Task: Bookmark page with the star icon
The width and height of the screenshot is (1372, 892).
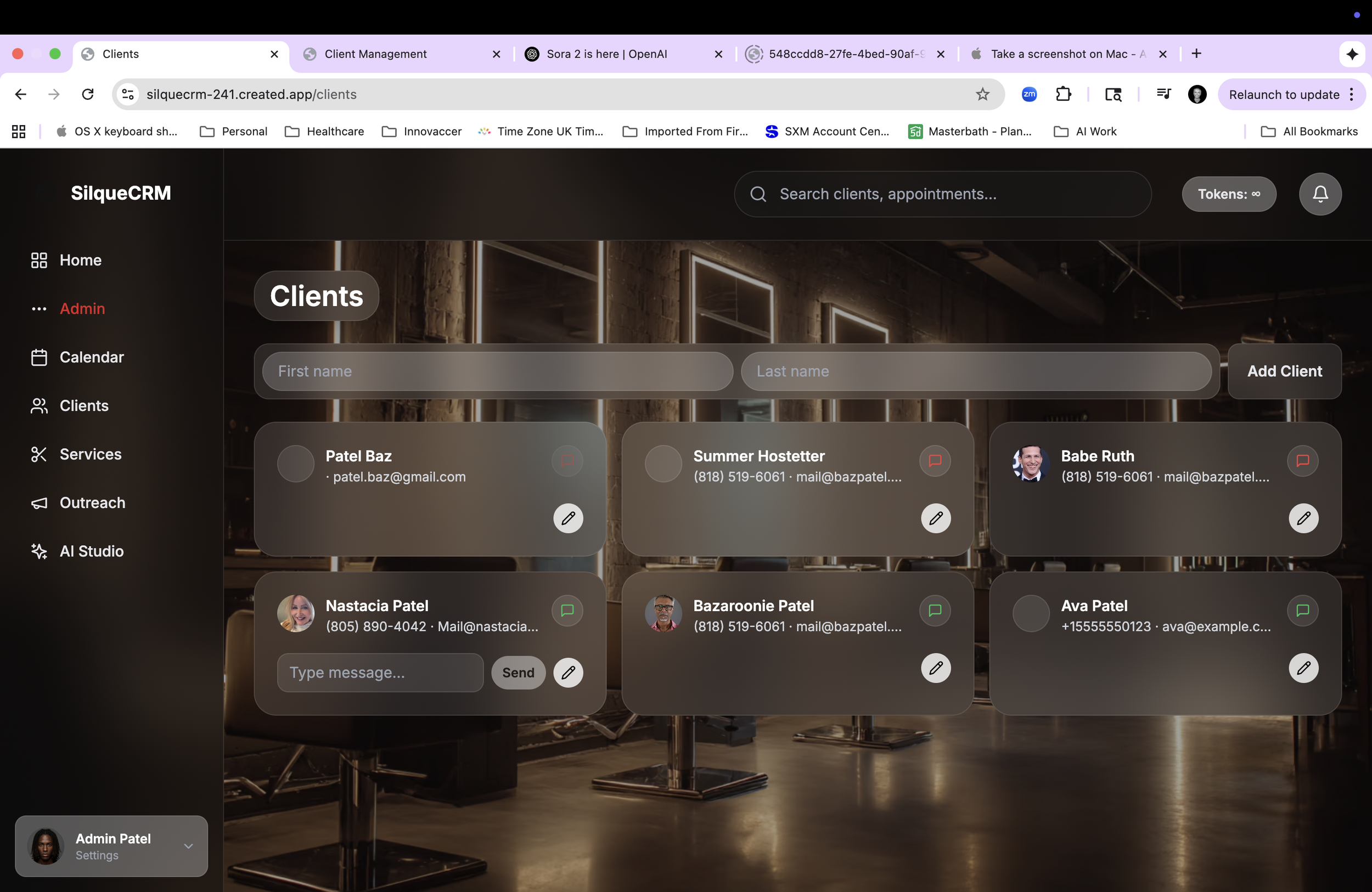Action: tap(982, 94)
